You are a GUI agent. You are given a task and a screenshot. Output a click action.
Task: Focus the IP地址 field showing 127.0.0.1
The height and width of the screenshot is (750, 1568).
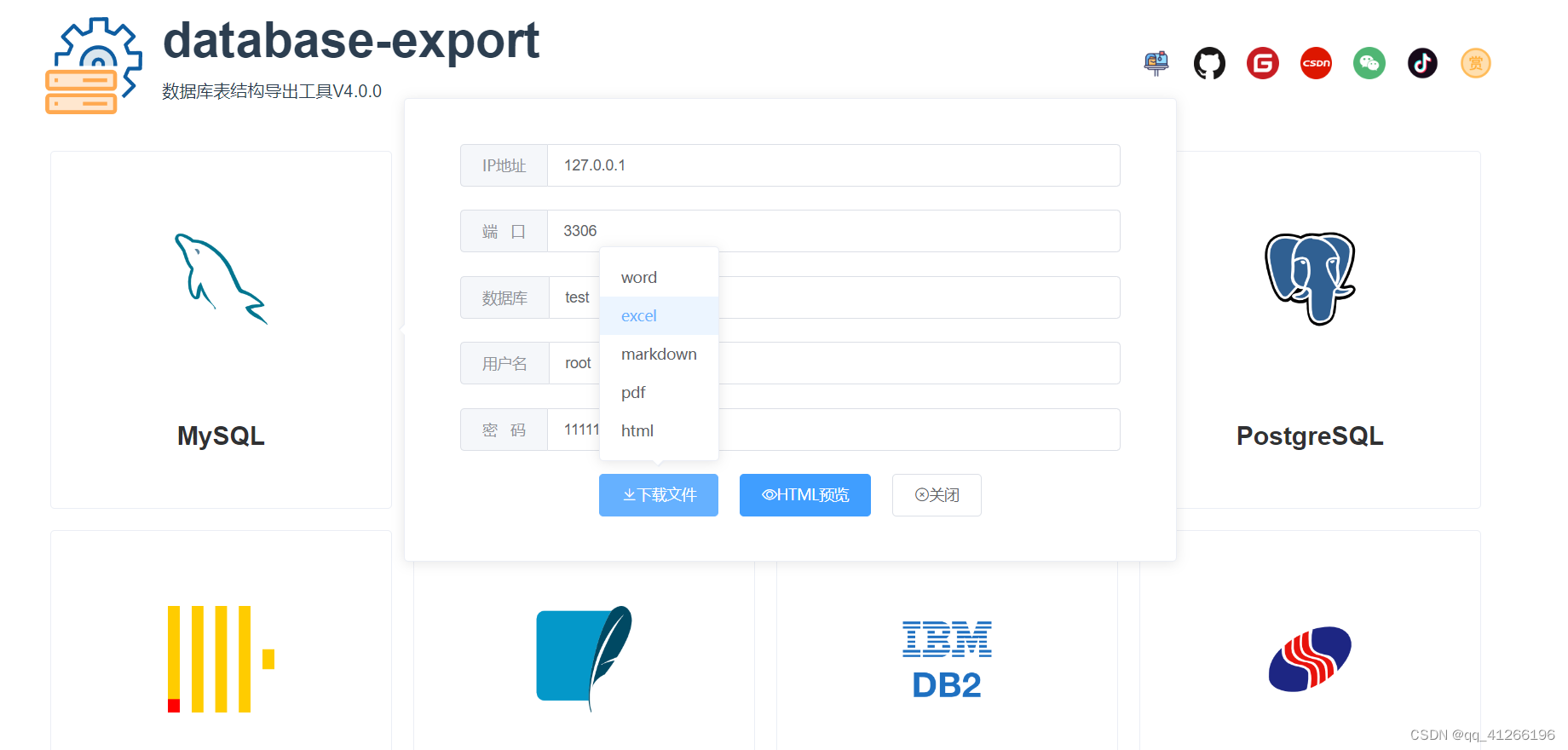click(x=833, y=165)
